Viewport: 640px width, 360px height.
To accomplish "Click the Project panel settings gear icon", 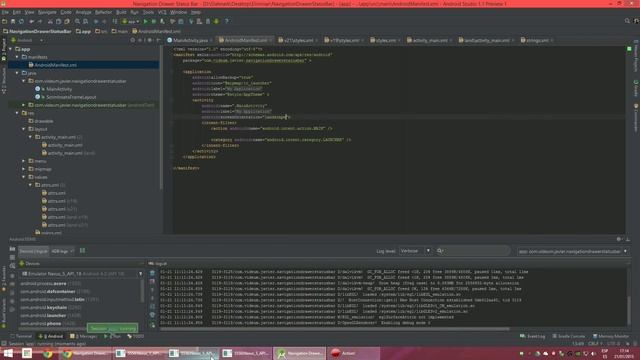I will [149, 40].
